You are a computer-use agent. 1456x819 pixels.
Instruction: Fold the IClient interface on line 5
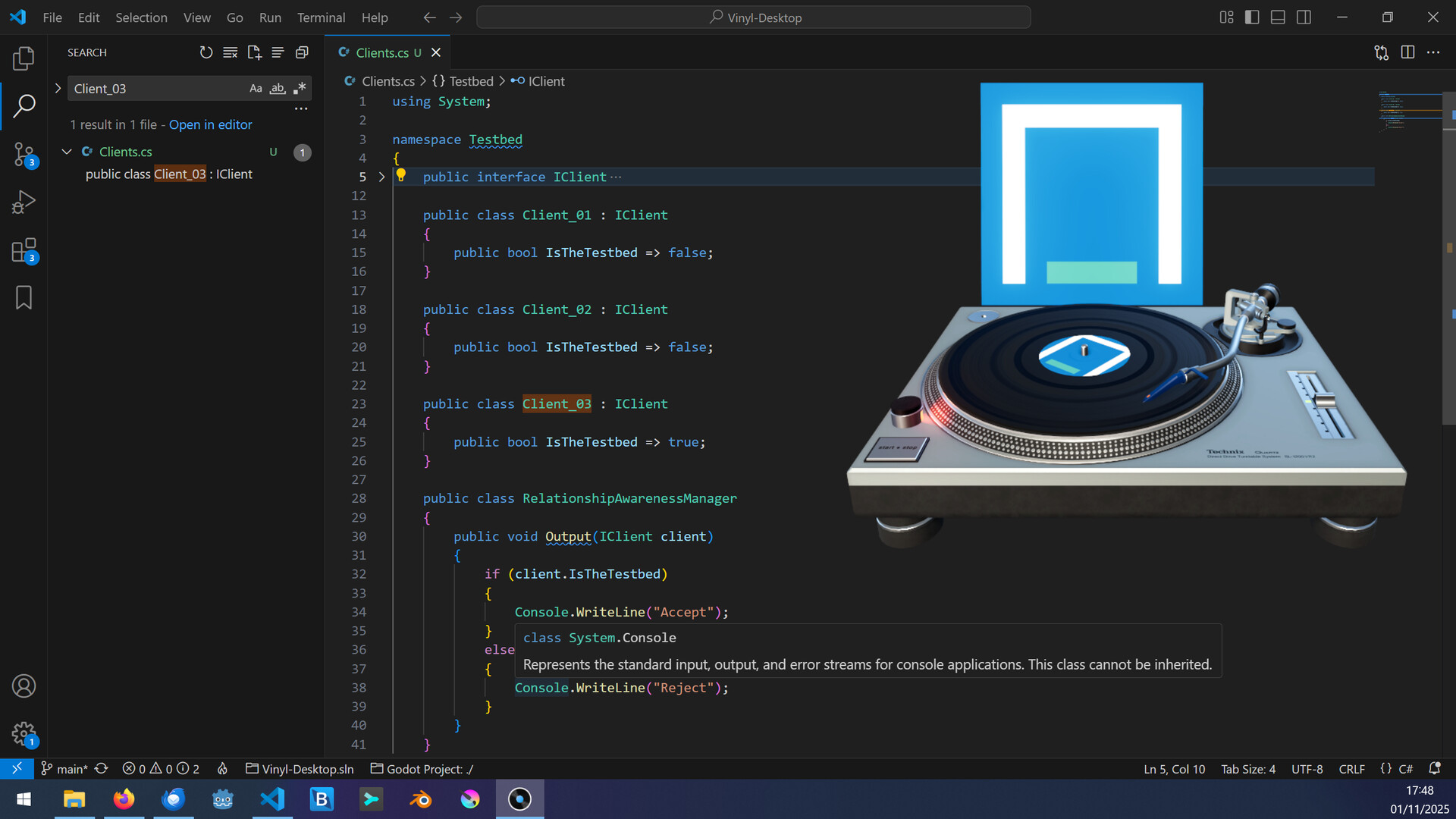[x=381, y=177]
